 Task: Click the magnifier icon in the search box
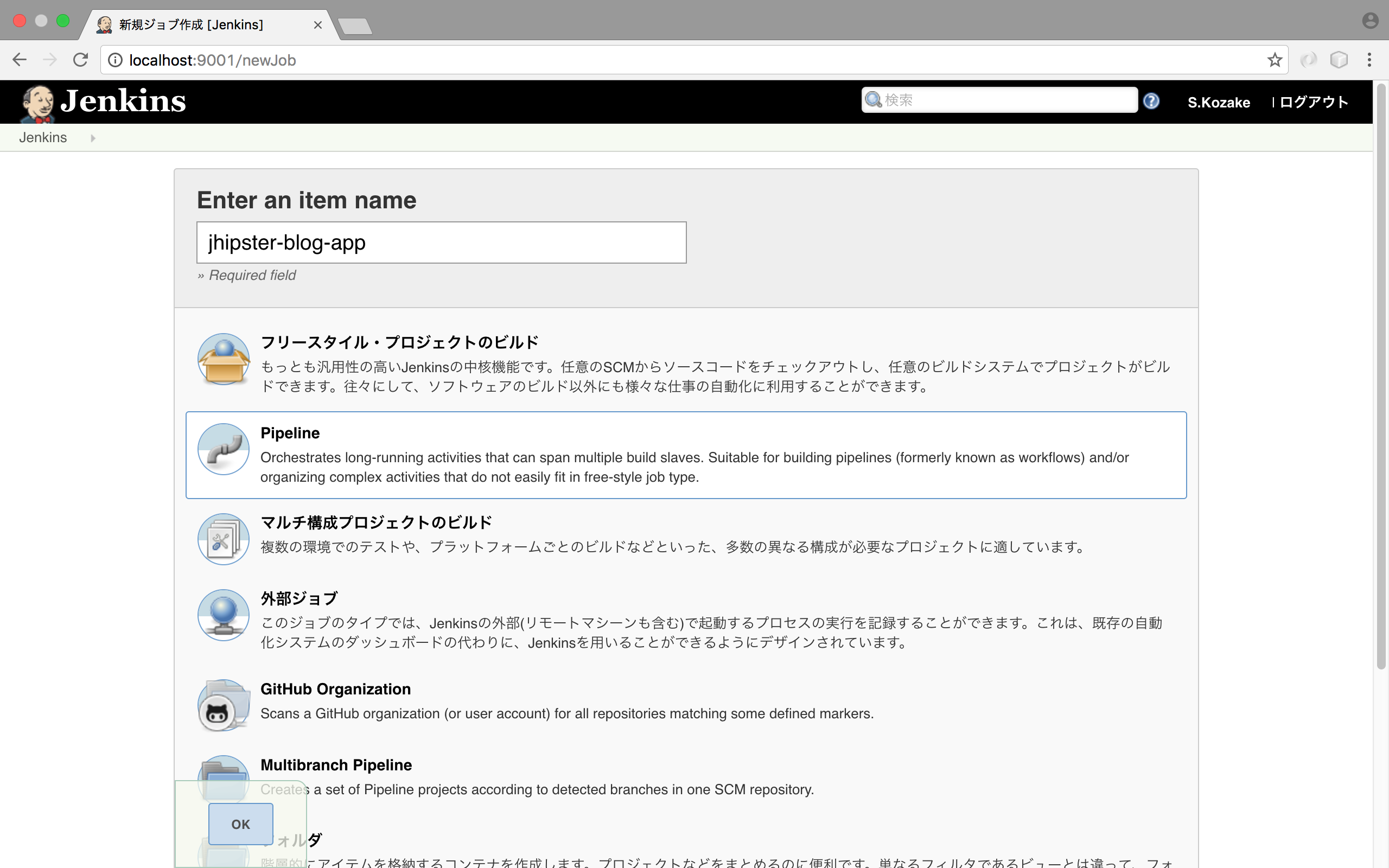(x=873, y=100)
